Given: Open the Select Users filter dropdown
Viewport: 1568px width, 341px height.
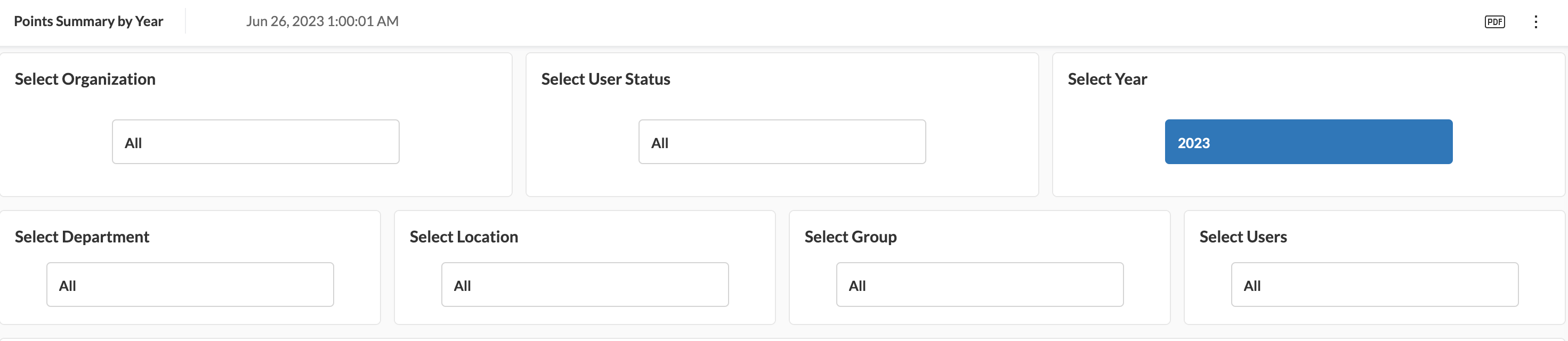Looking at the screenshot, I should click(1375, 285).
